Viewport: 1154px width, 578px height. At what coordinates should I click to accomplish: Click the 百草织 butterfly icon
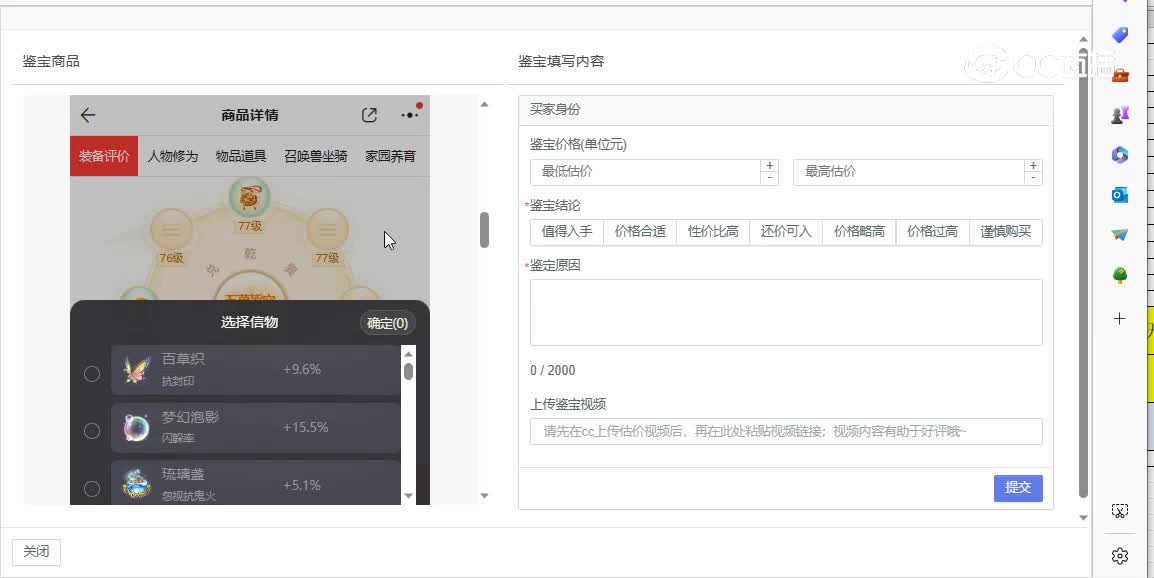(x=137, y=370)
